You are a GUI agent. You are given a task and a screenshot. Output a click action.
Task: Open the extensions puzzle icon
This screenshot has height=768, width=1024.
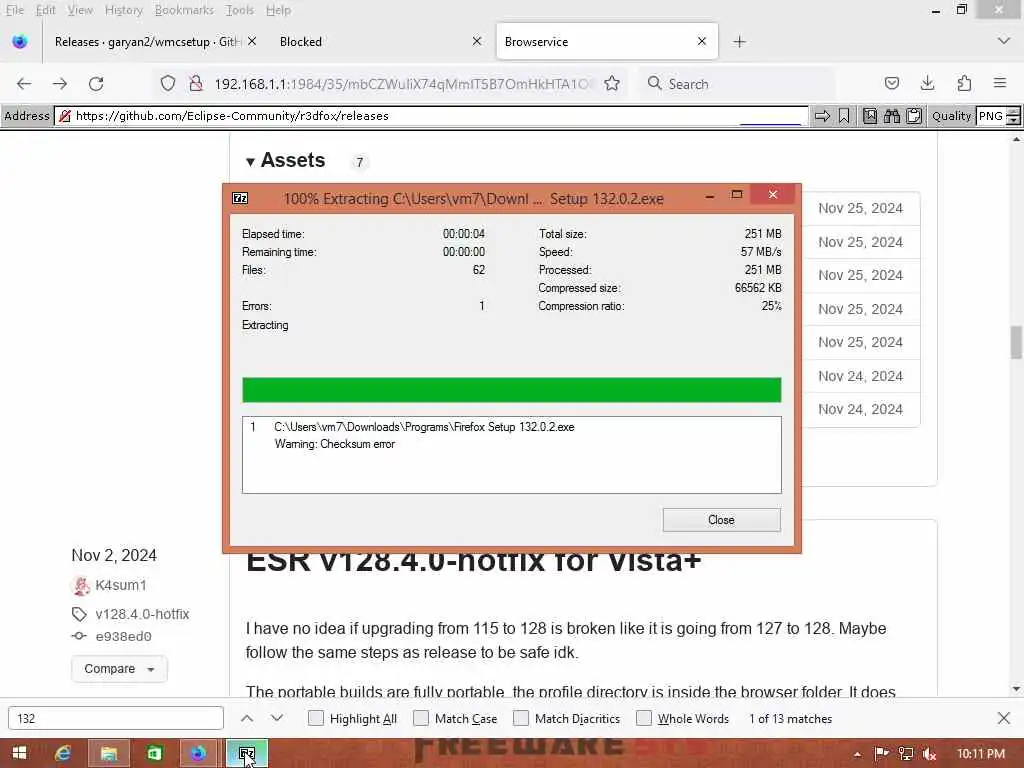[x=964, y=84]
